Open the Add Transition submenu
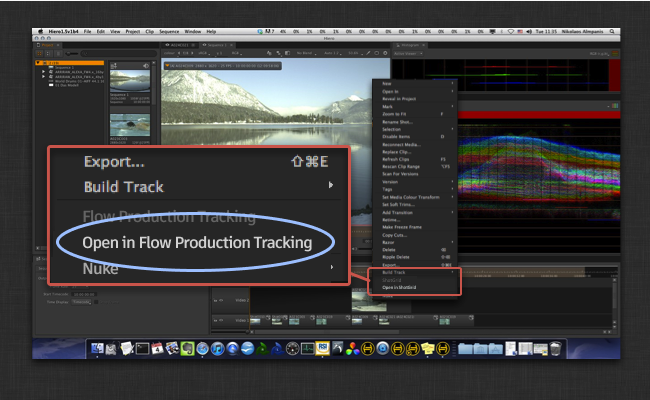Screen dimensions: 650x400 [x=415, y=212]
